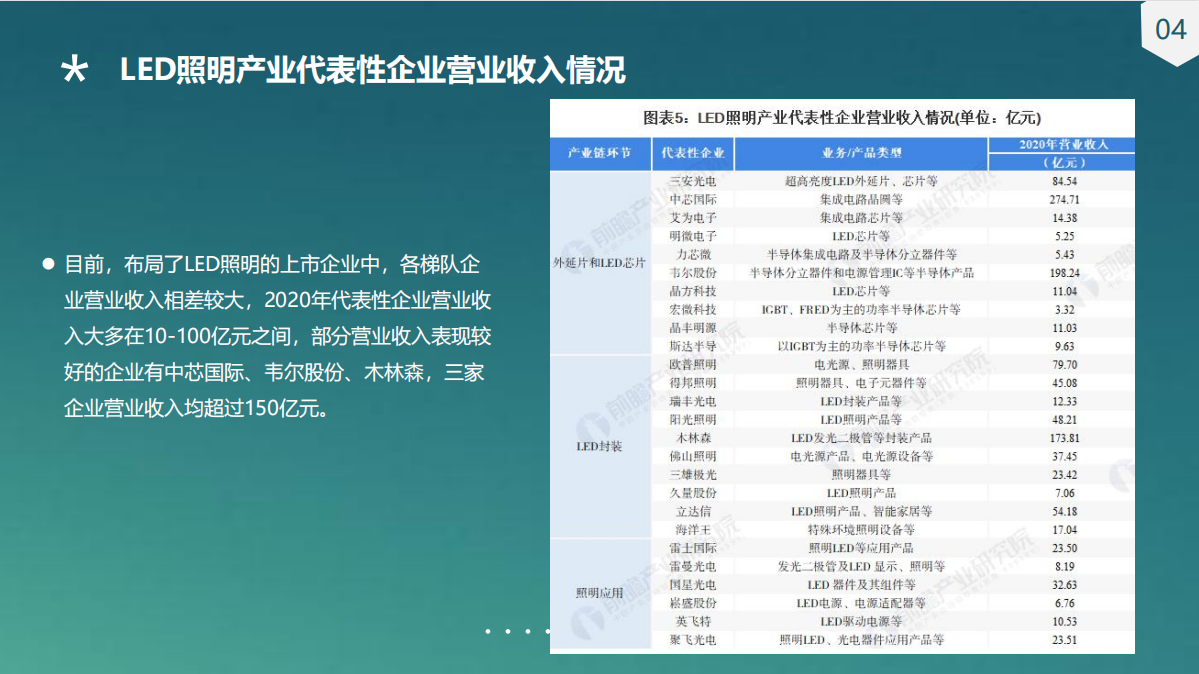Click 中芯国际 revenue value 274.71
1199x674 pixels.
point(1063,199)
